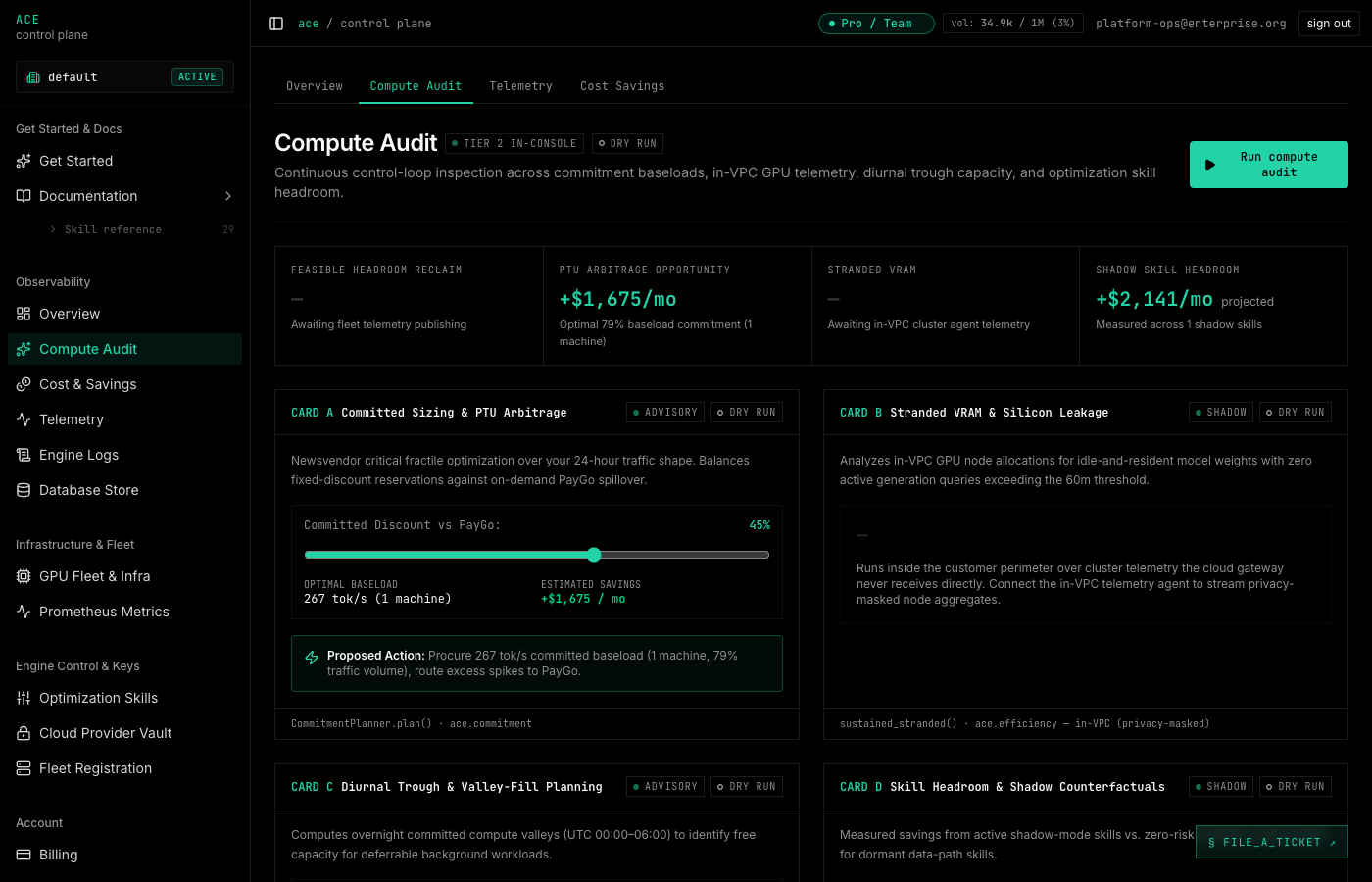Click the default workspace building icon

coord(33,77)
